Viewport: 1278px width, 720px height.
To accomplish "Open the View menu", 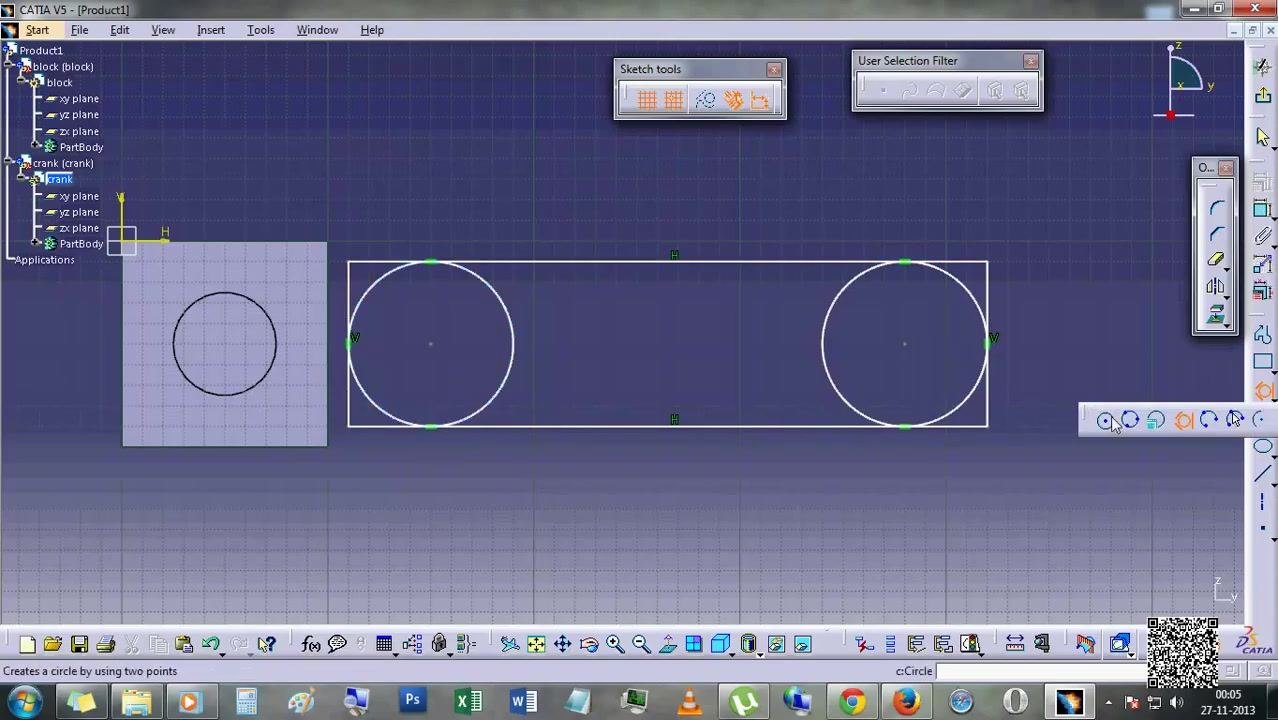I will [163, 30].
